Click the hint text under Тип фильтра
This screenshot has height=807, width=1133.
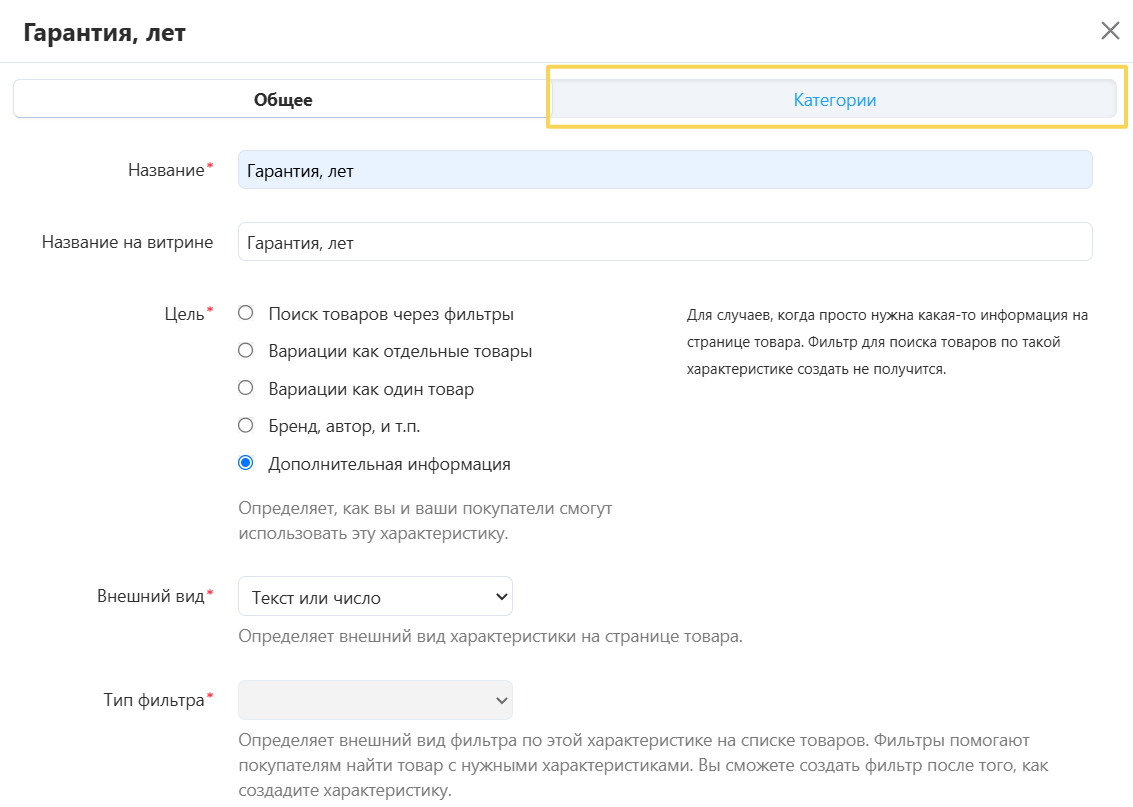pos(632,766)
